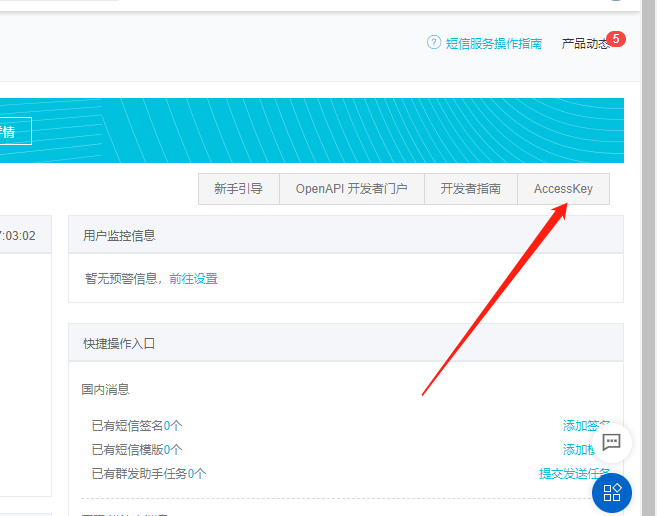Click the 已有短信签名 count text
Screen dimensions: 657x516
pos(137,426)
